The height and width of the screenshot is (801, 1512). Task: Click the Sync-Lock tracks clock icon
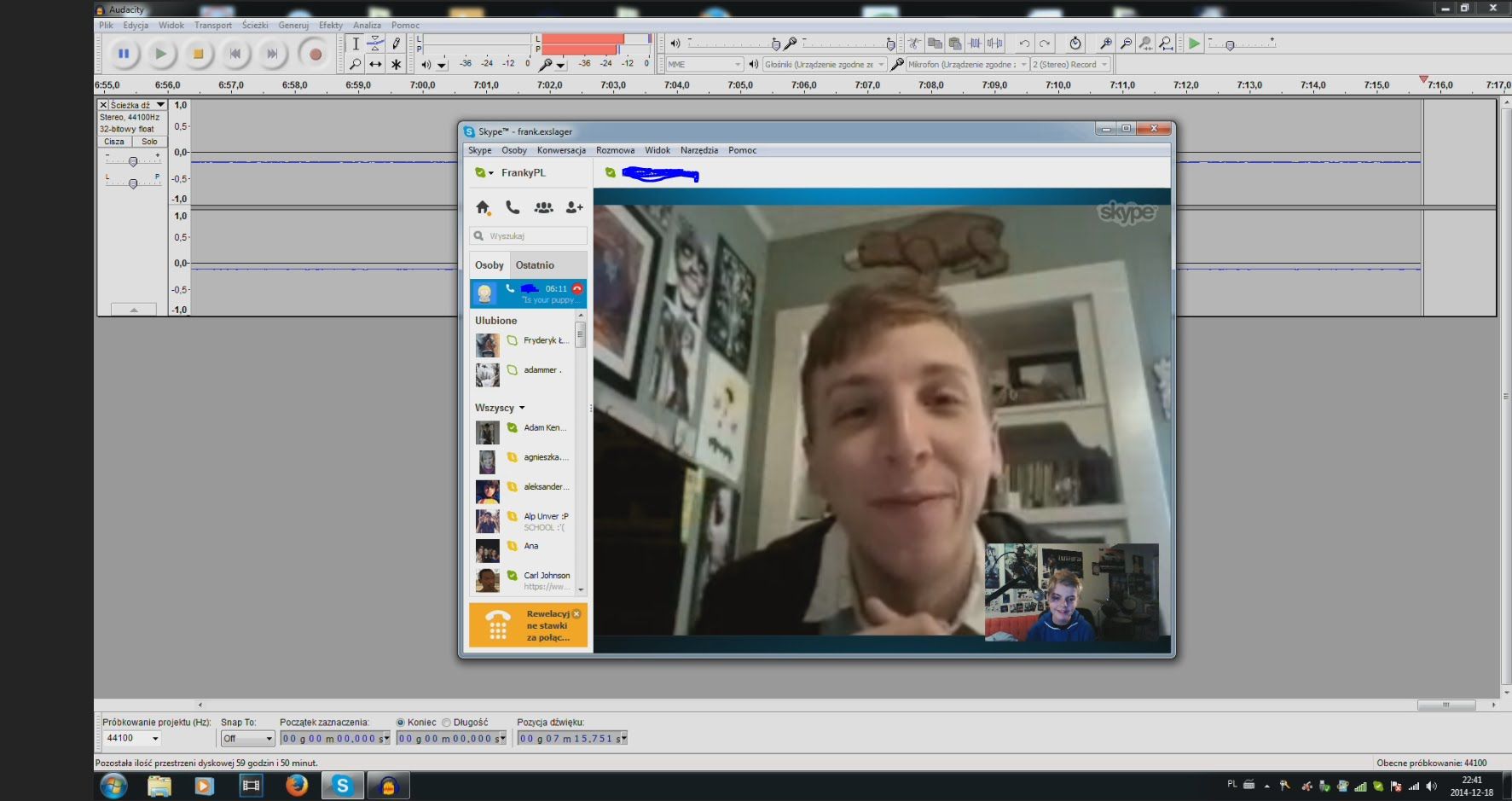click(1075, 44)
